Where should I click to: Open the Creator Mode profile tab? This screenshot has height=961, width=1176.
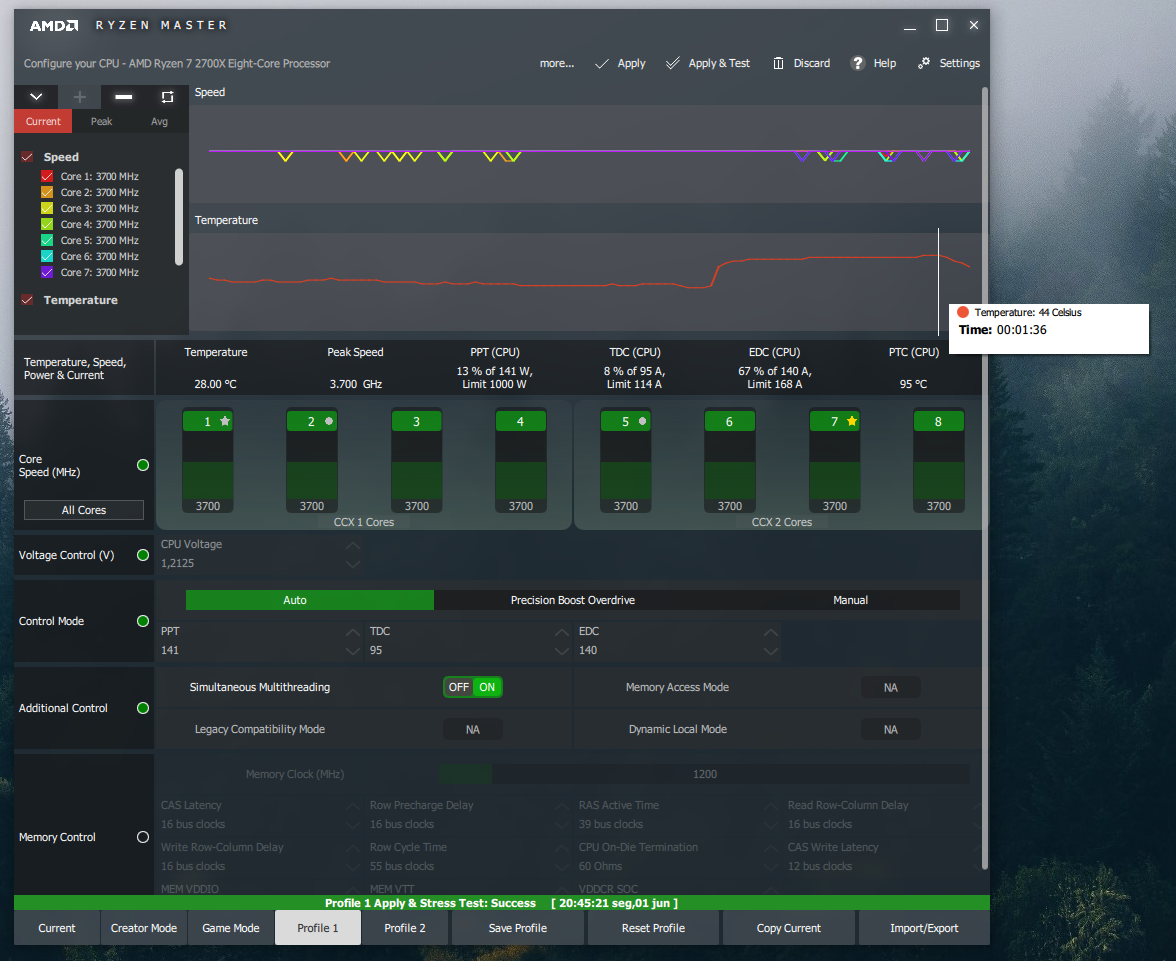point(144,928)
